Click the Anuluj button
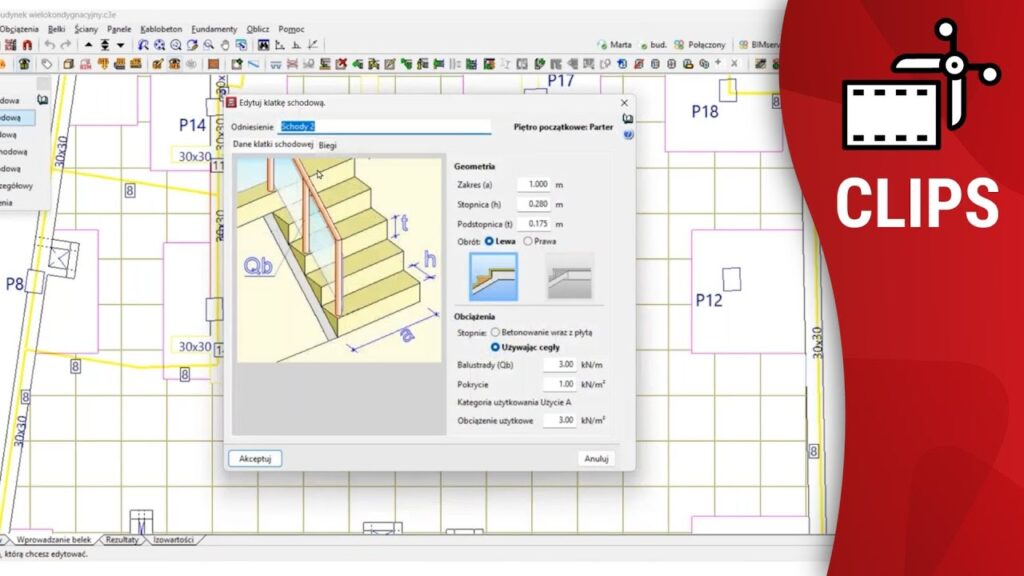The image size is (1024, 576). point(595,458)
